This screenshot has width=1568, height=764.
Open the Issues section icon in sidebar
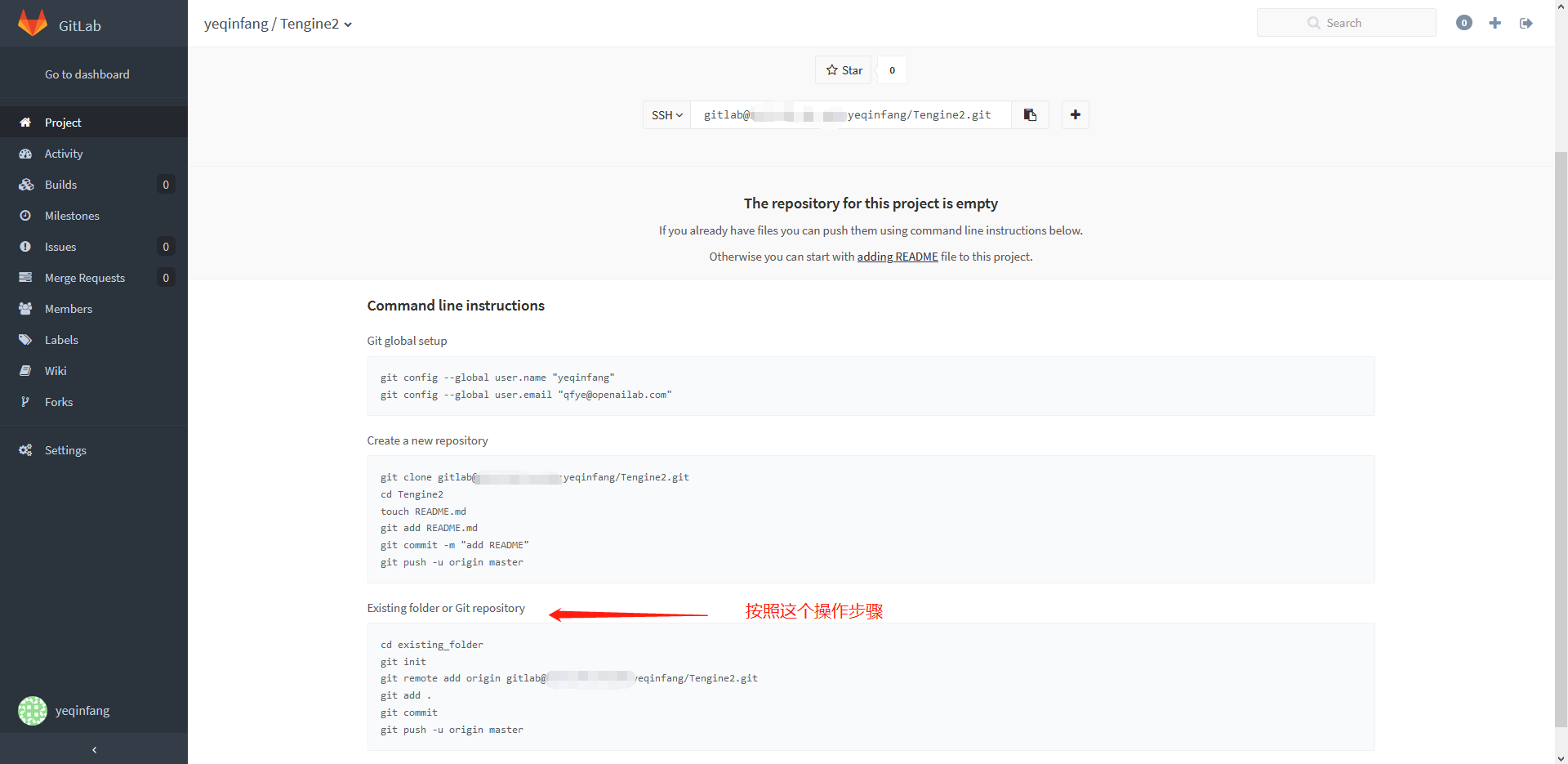point(26,246)
